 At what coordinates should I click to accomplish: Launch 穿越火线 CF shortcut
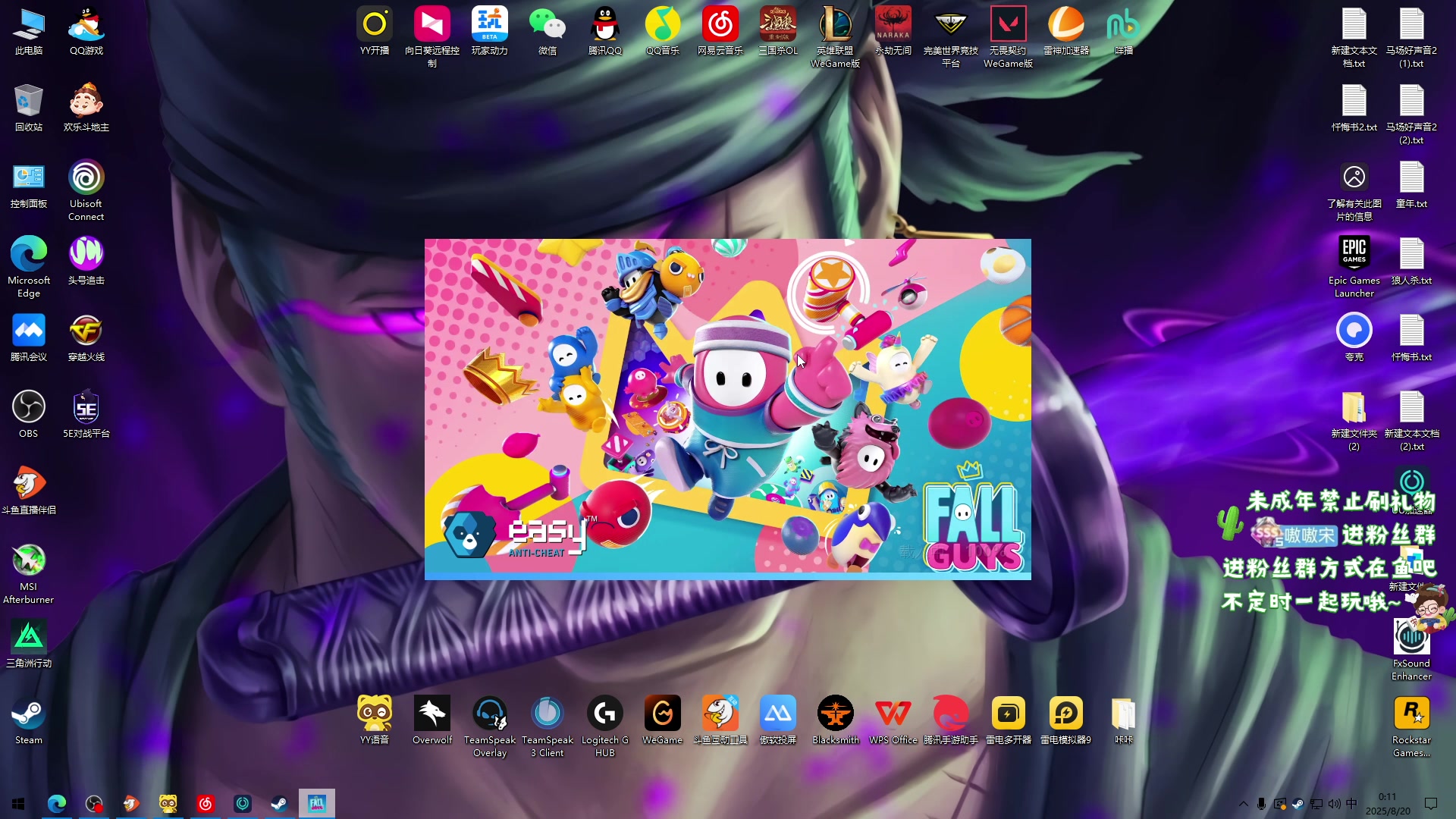(x=86, y=338)
